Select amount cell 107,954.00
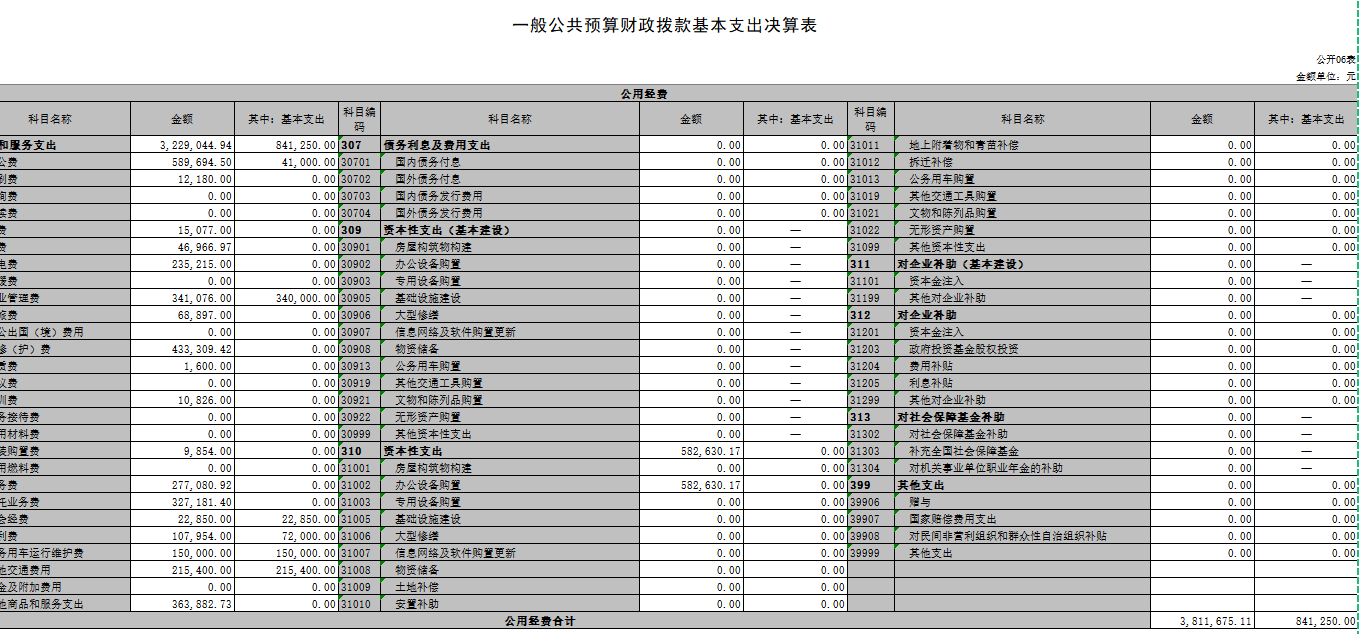 click(182, 536)
